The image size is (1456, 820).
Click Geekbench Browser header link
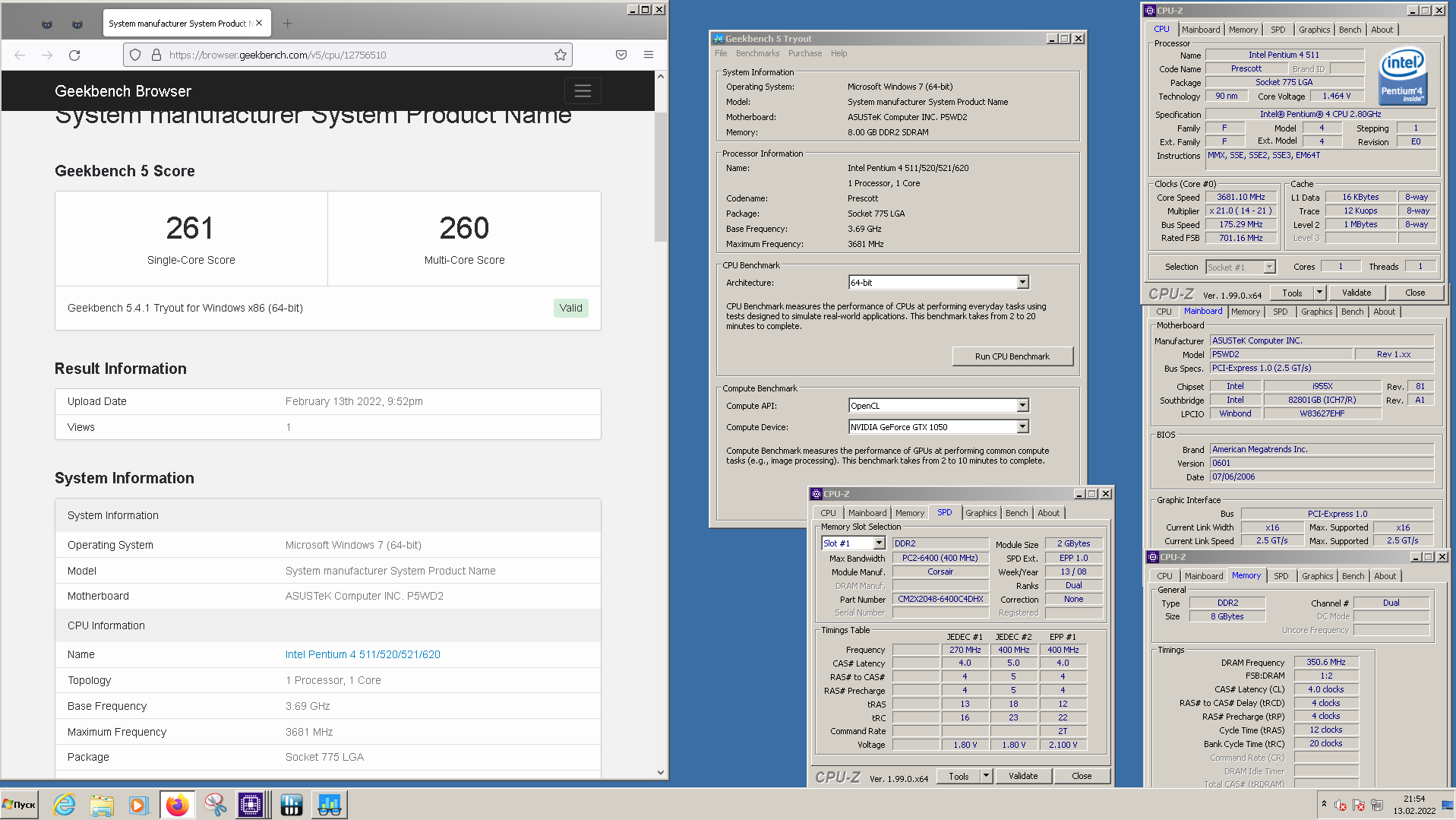pos(123,91)
